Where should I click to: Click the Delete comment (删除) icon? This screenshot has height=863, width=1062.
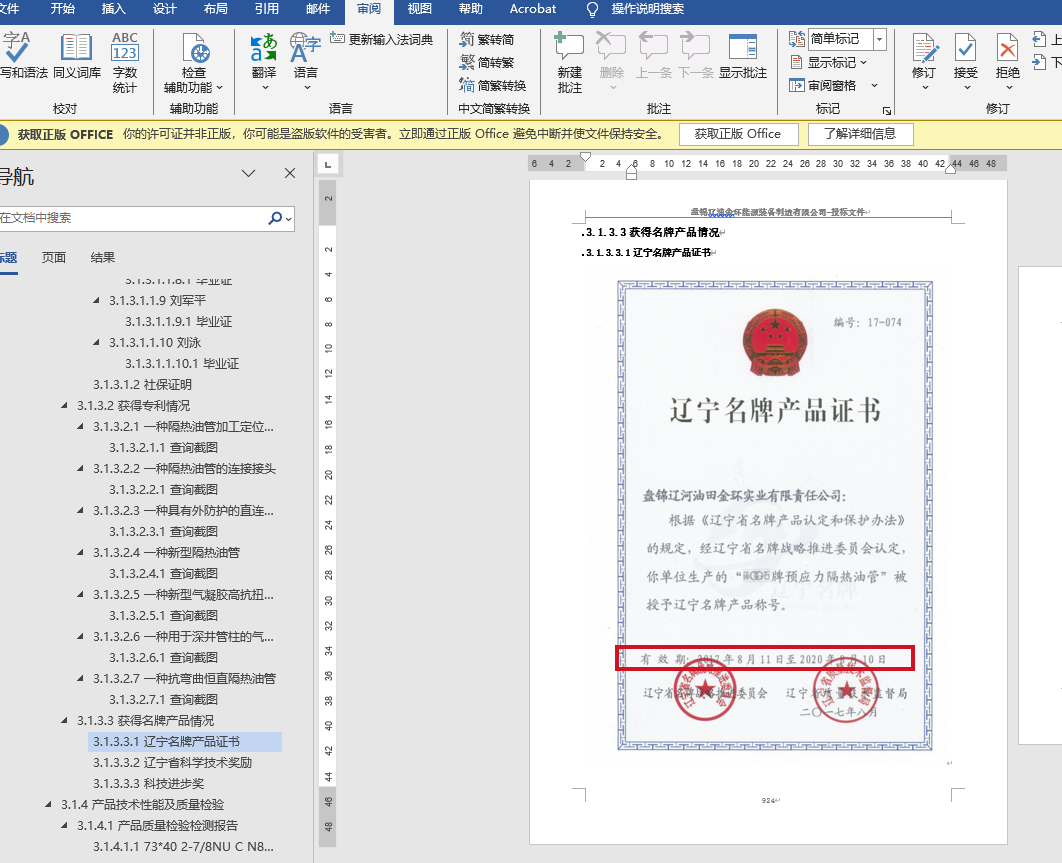coord(612,47)
